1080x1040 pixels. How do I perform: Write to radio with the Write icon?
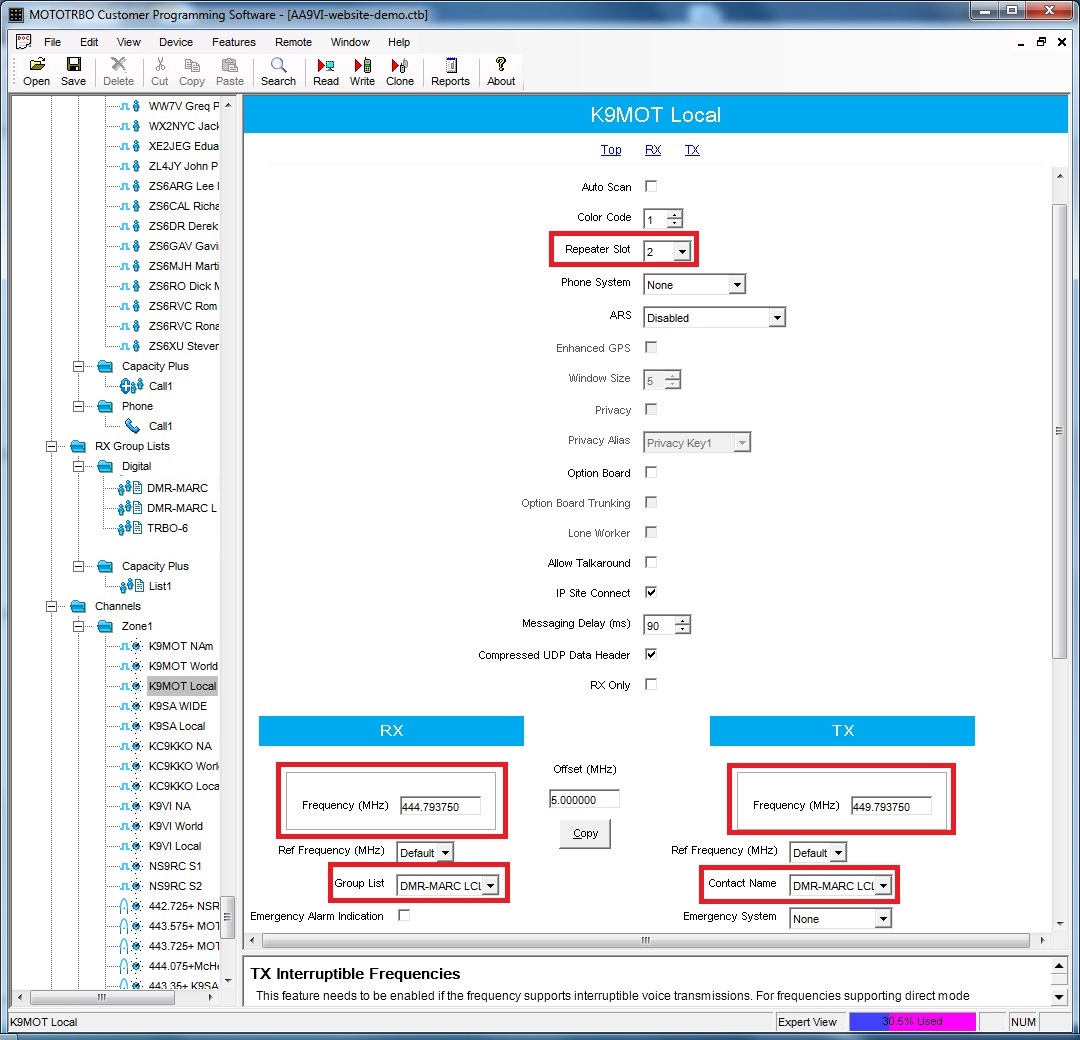(362, 65)
